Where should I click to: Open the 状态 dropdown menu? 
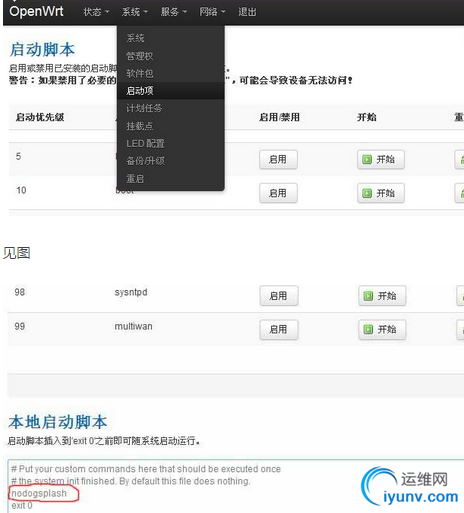click(x=96, y=12)
